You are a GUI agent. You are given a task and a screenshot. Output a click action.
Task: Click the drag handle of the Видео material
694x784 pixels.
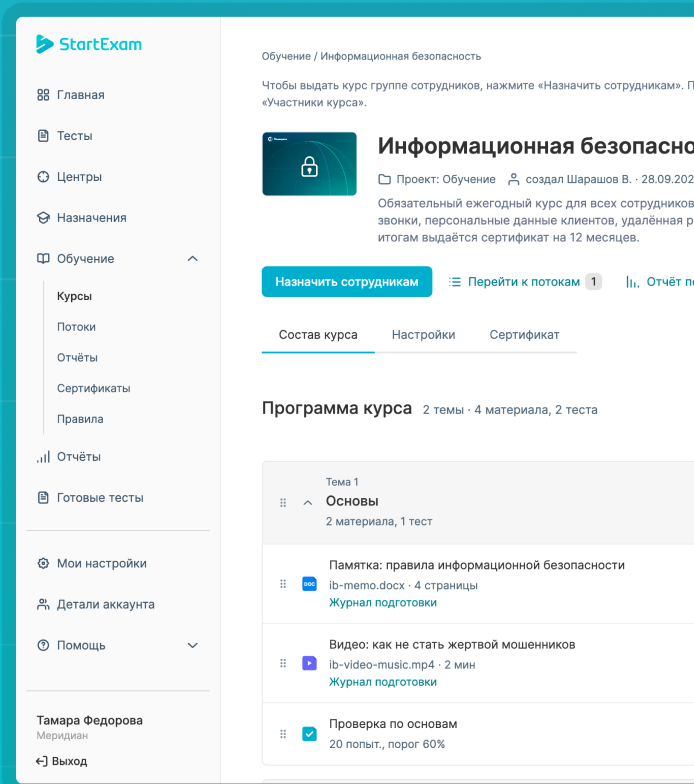click(283, 663)
